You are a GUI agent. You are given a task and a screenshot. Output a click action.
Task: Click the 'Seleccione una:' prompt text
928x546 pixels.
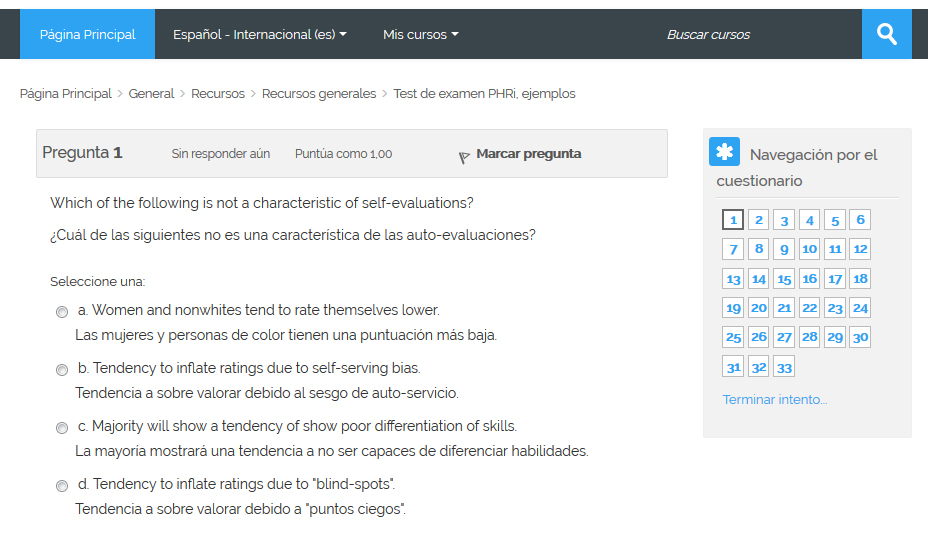click(x=98, y=282)
